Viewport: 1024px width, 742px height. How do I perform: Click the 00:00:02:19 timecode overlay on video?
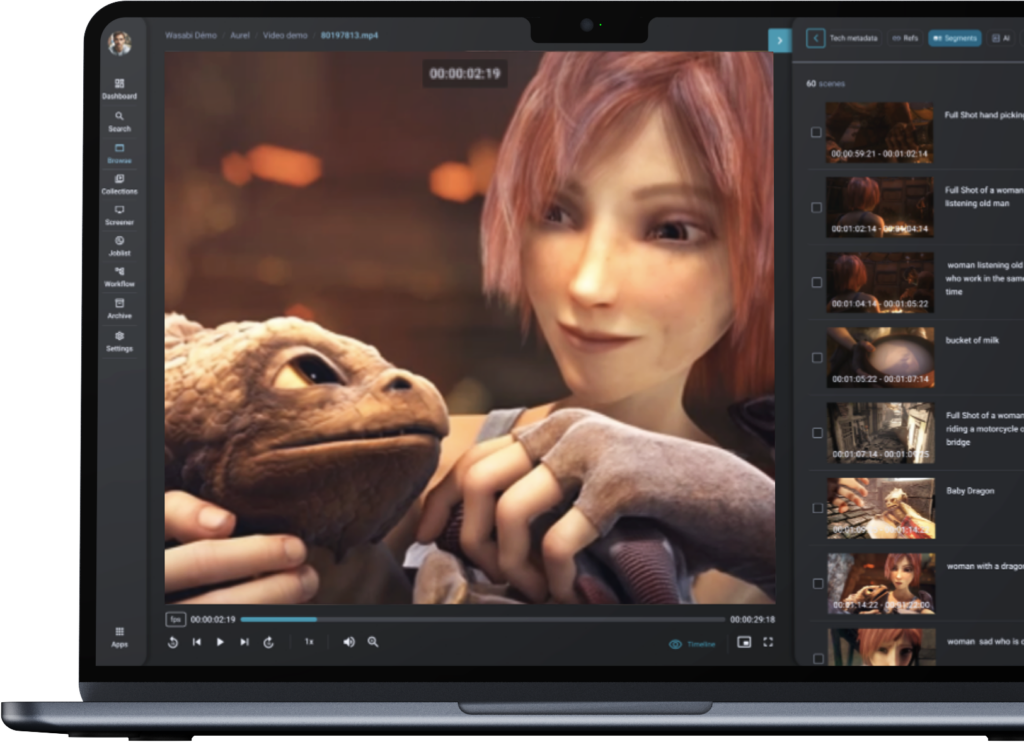click(465, 74)
